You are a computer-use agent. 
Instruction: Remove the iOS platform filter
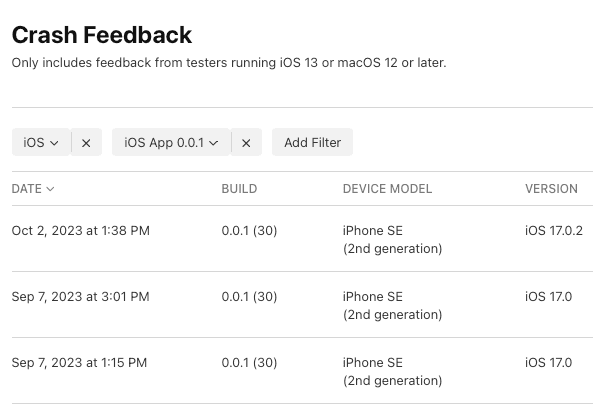coord(86,143)
